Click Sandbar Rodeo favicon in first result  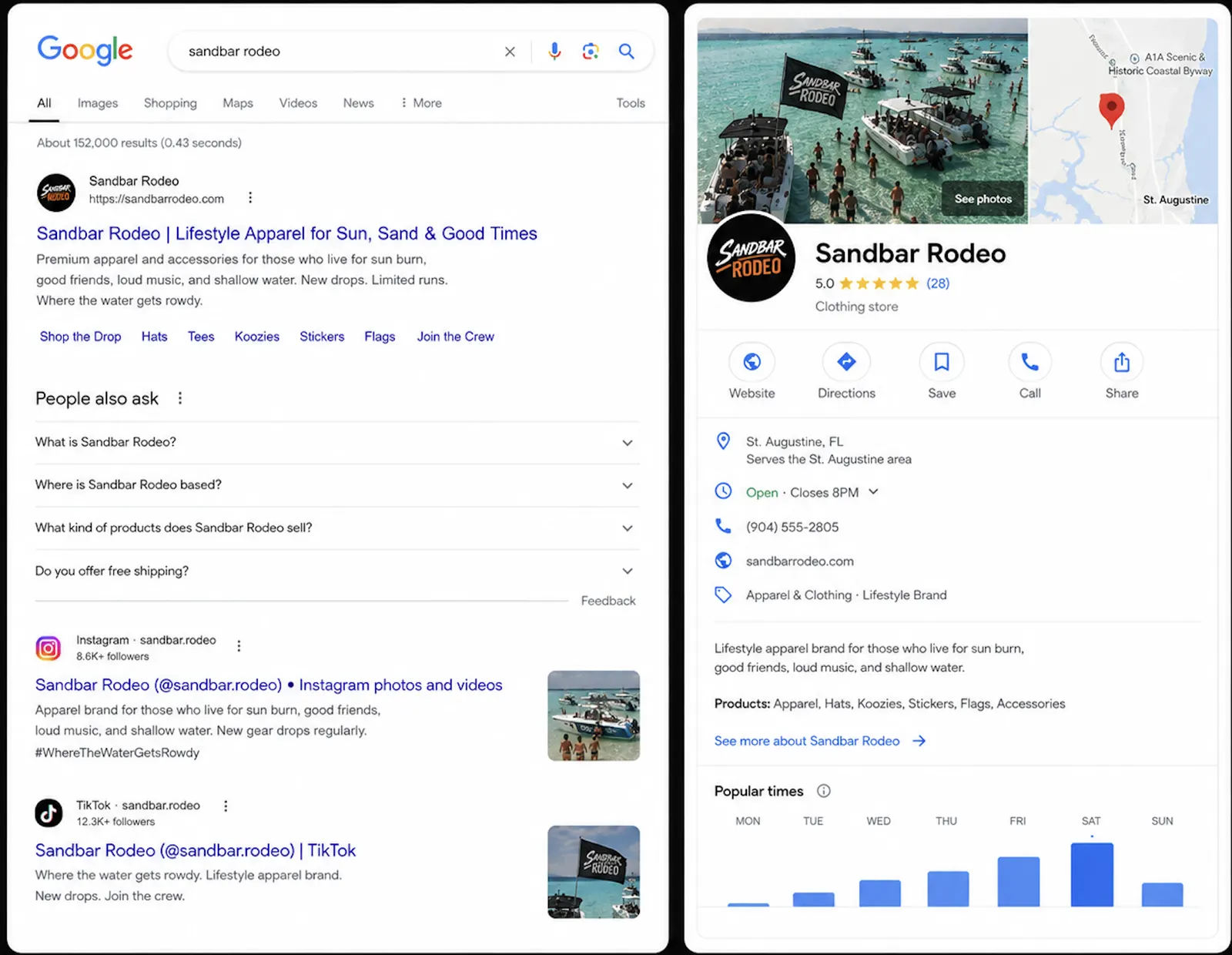56,193
